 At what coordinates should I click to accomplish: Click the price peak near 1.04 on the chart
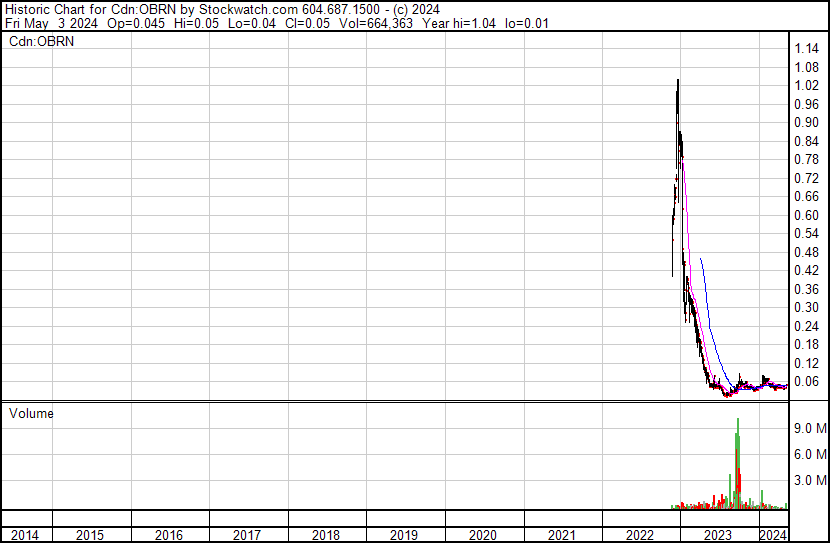click(678, 81)
